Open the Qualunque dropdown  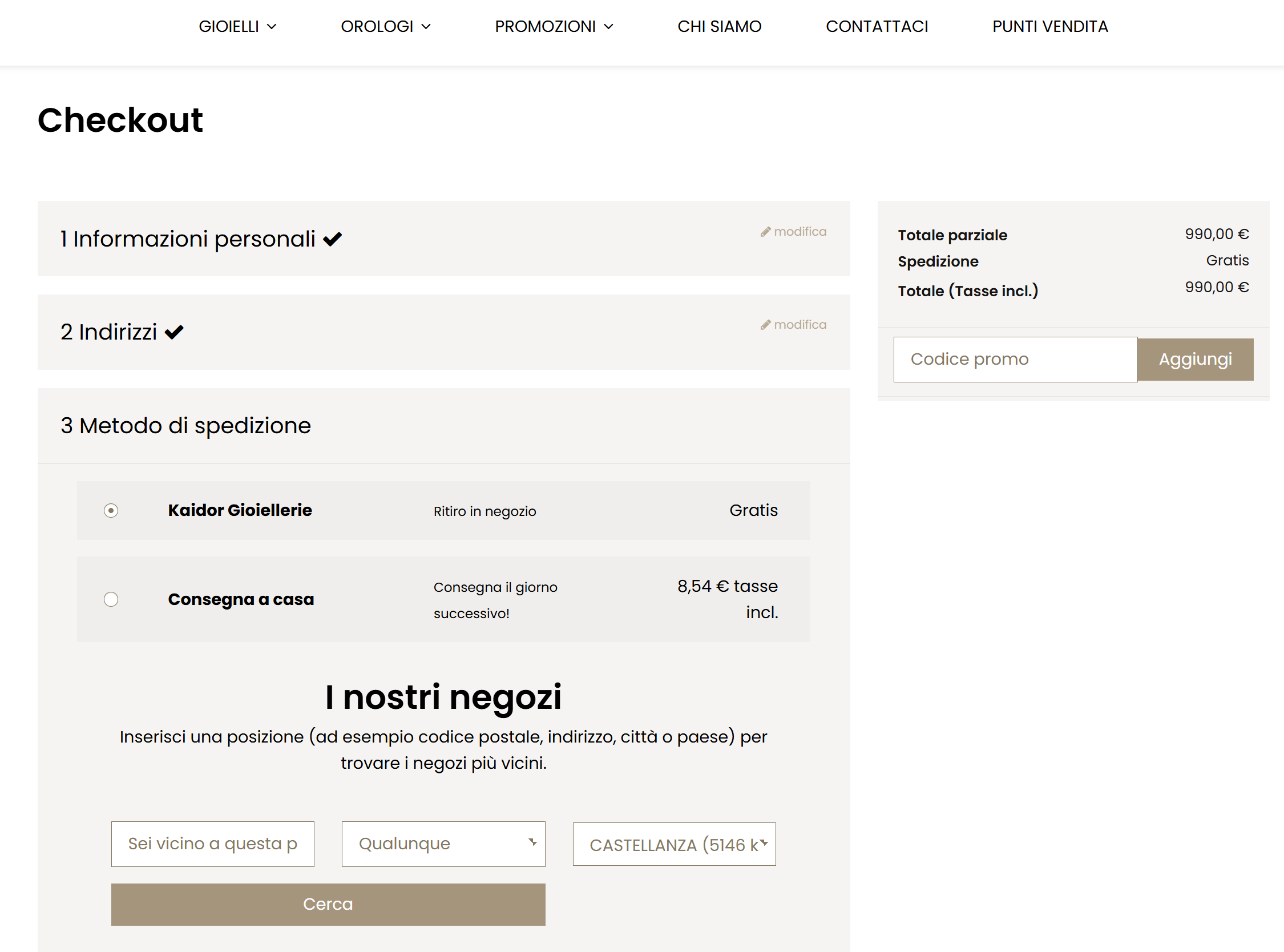(443, 844)
